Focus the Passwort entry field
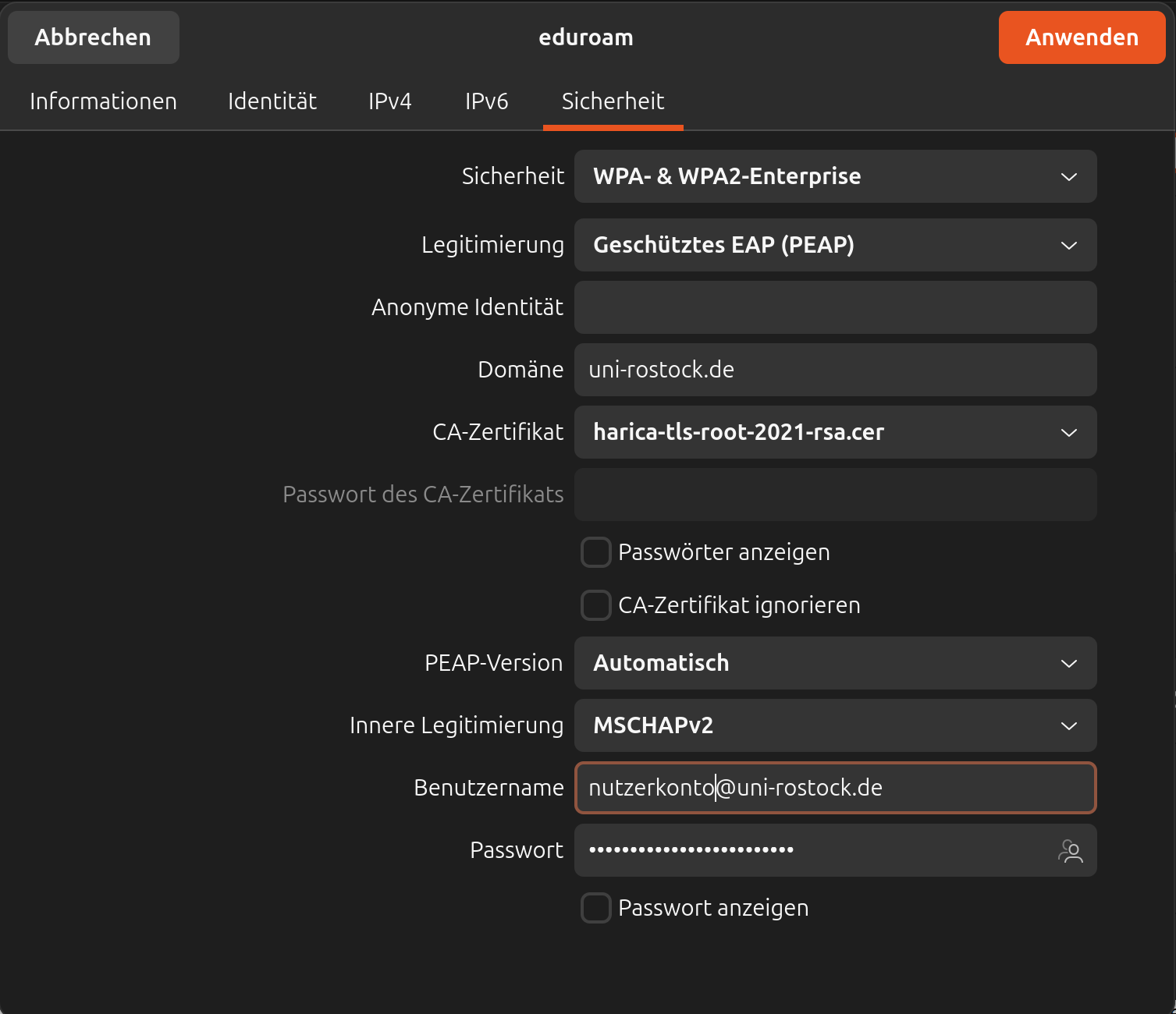The image size is (1176, 1014). pos(835,850)
